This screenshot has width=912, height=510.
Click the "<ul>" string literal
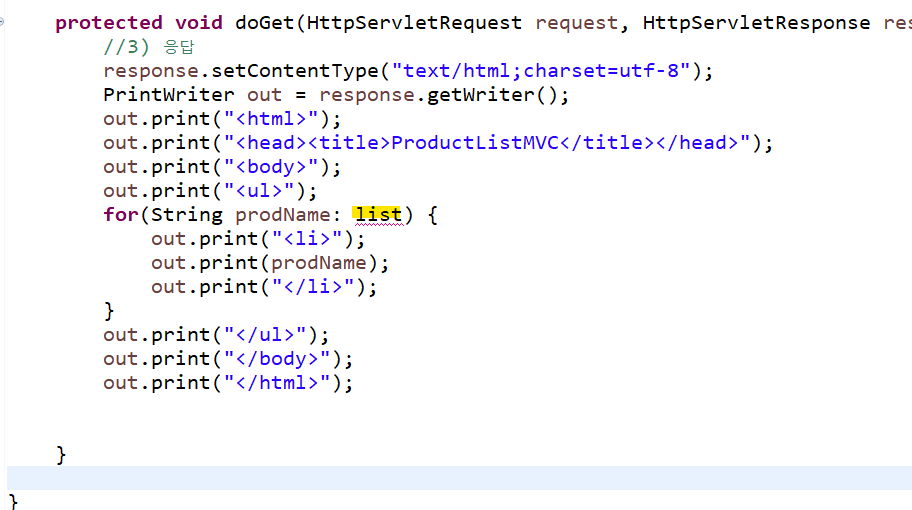259,191
